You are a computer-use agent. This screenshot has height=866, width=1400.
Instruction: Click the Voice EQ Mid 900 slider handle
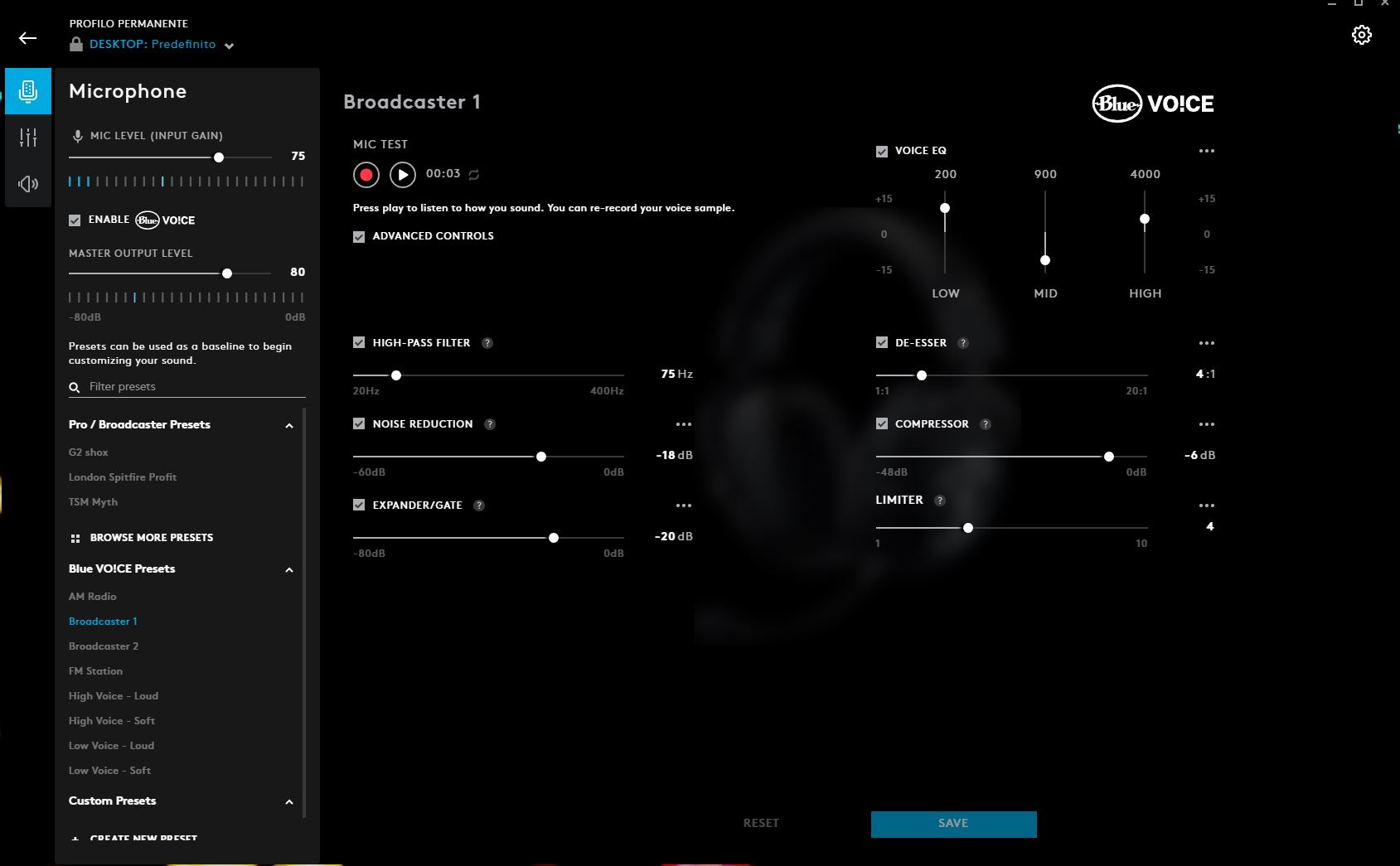coord(1045,260)
